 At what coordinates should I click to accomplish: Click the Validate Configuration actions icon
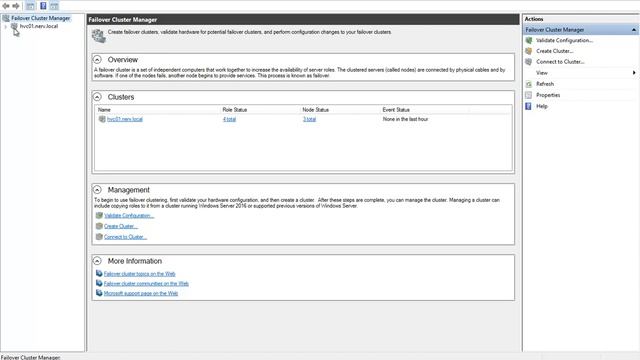pyautogui.click(x=529, y=40)
